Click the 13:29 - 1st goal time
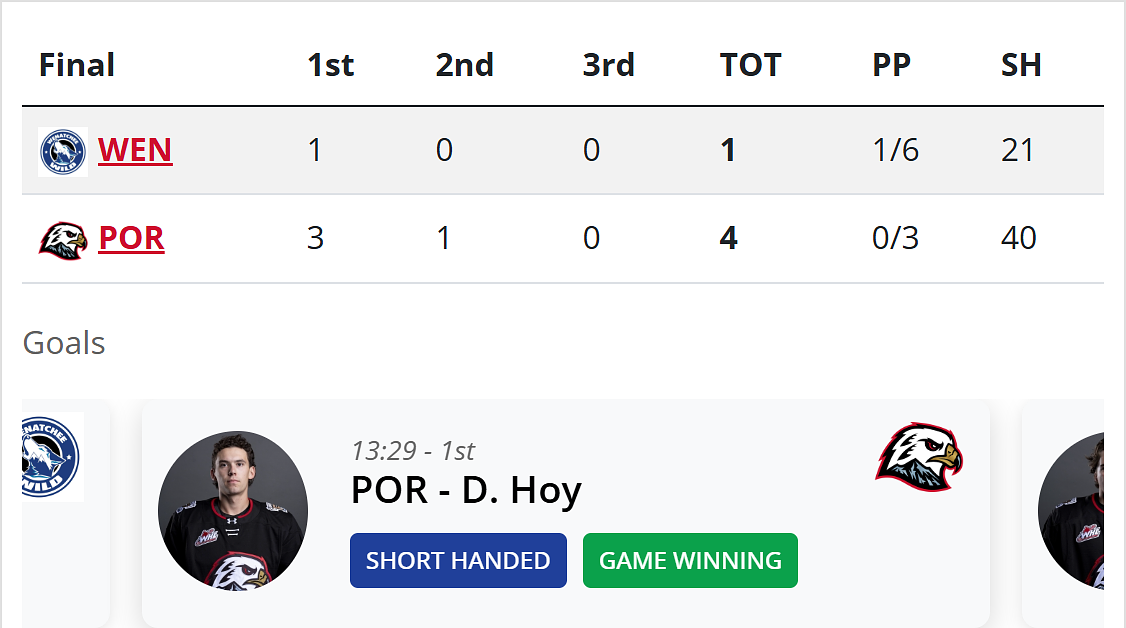 [413, 451]
